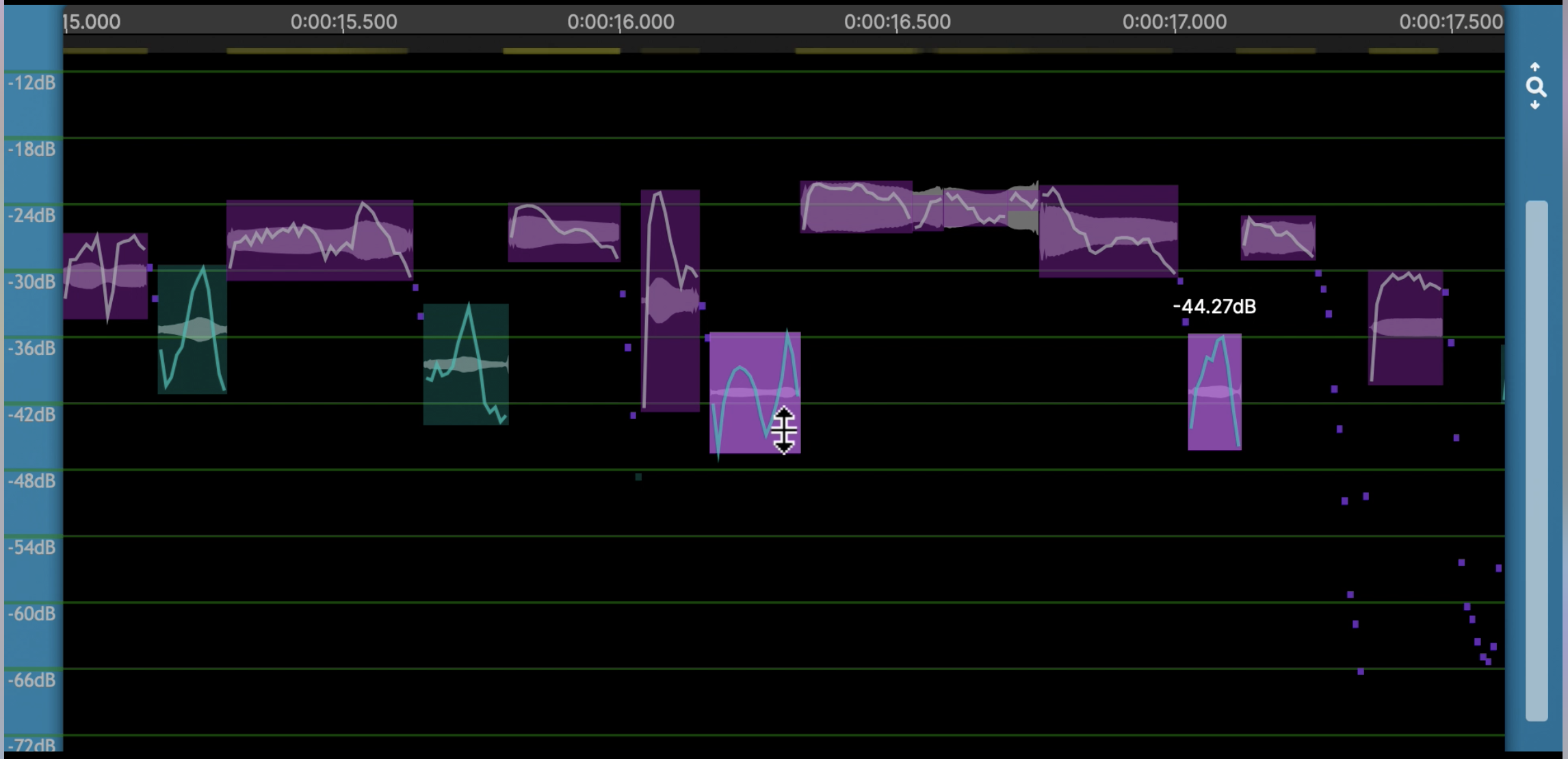Image resolution: width=1568 pixels, height=759 pixels.
Task: Click the -66dB label on the level scale
Action: tap(32, 680)
